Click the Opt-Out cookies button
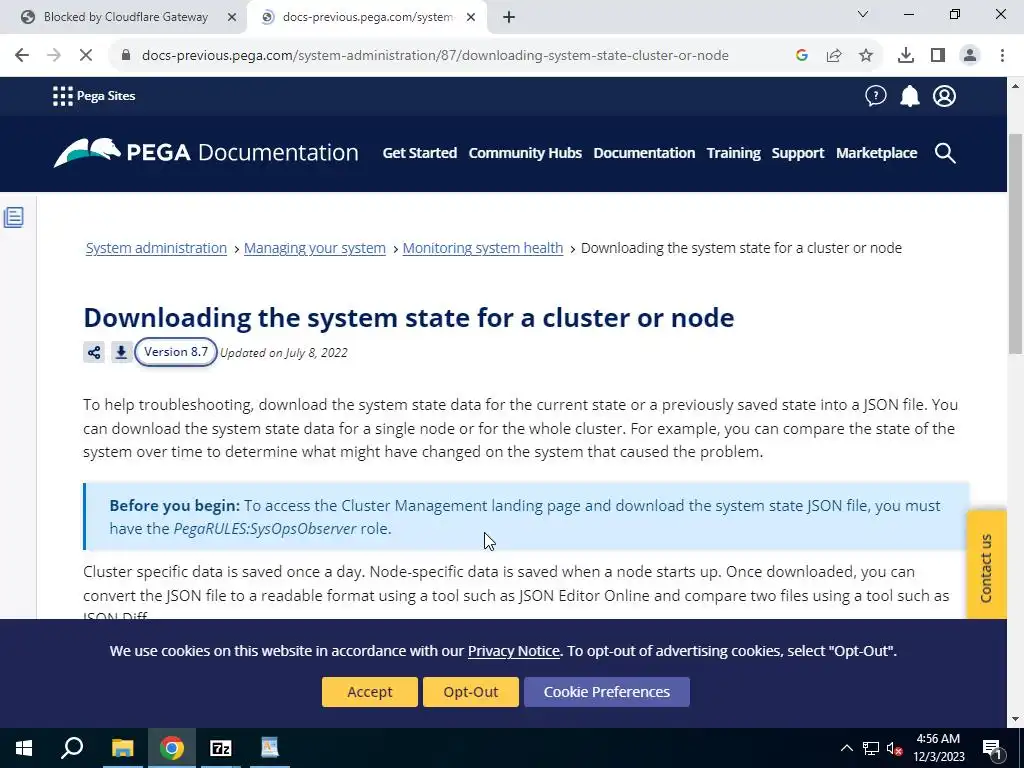1024x768 pixels. point(471,692)
